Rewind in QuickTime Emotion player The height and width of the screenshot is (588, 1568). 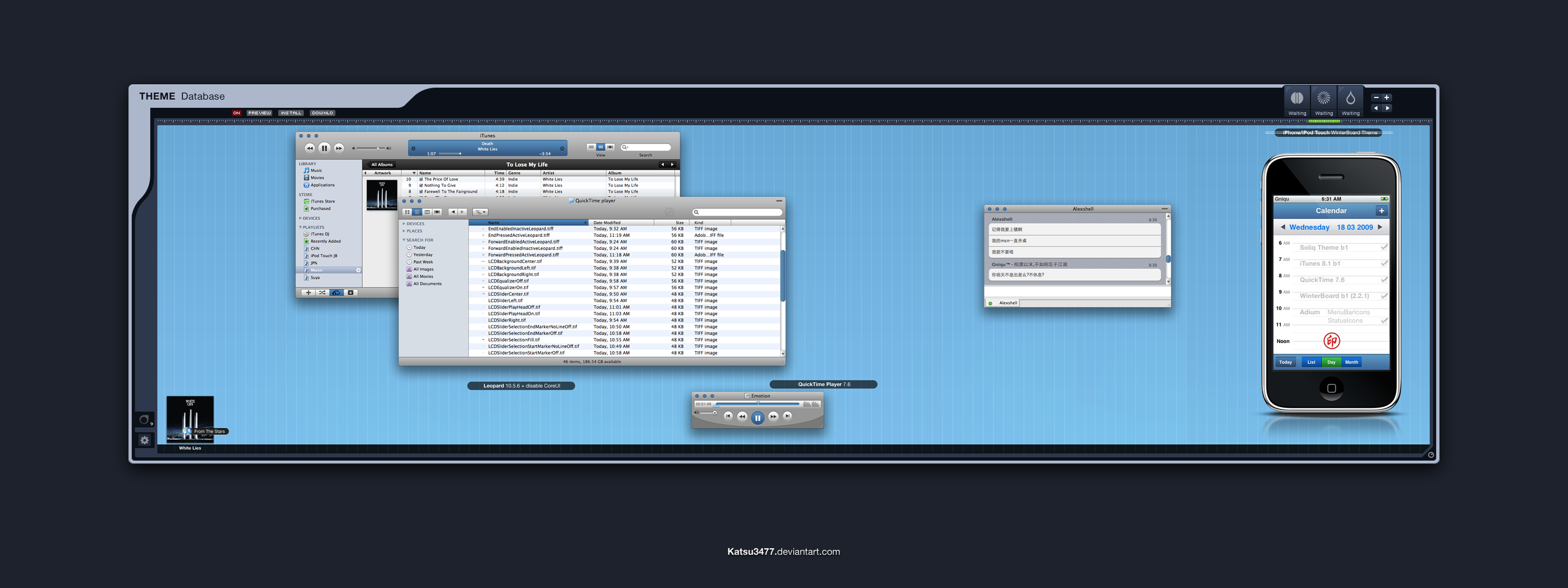click(742, 416)
